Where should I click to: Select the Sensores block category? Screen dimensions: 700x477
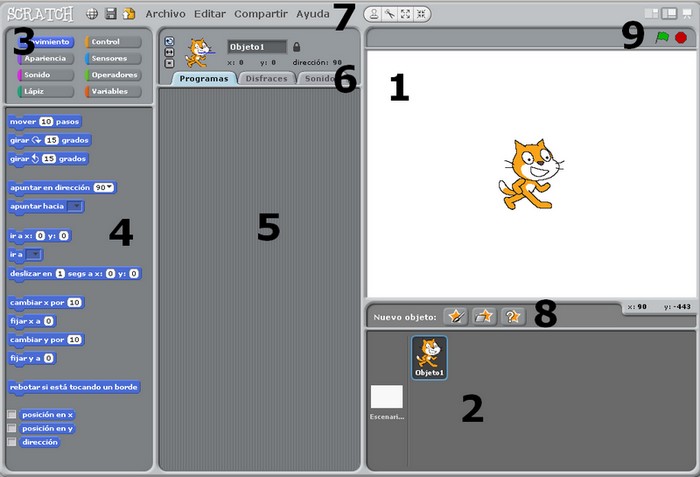(113, 58)
